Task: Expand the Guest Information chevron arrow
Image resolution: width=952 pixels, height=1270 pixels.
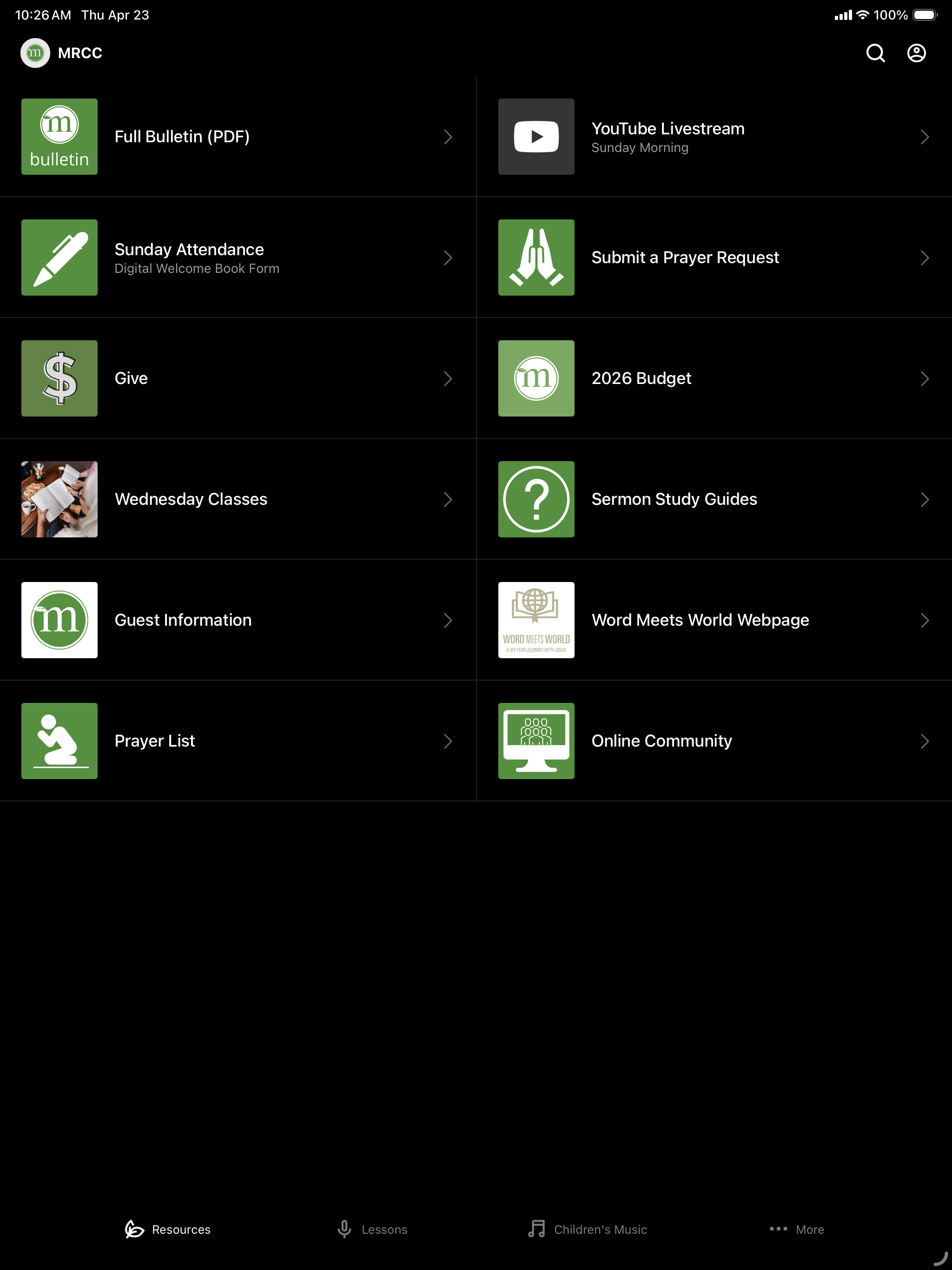Action: click(448, 620)
